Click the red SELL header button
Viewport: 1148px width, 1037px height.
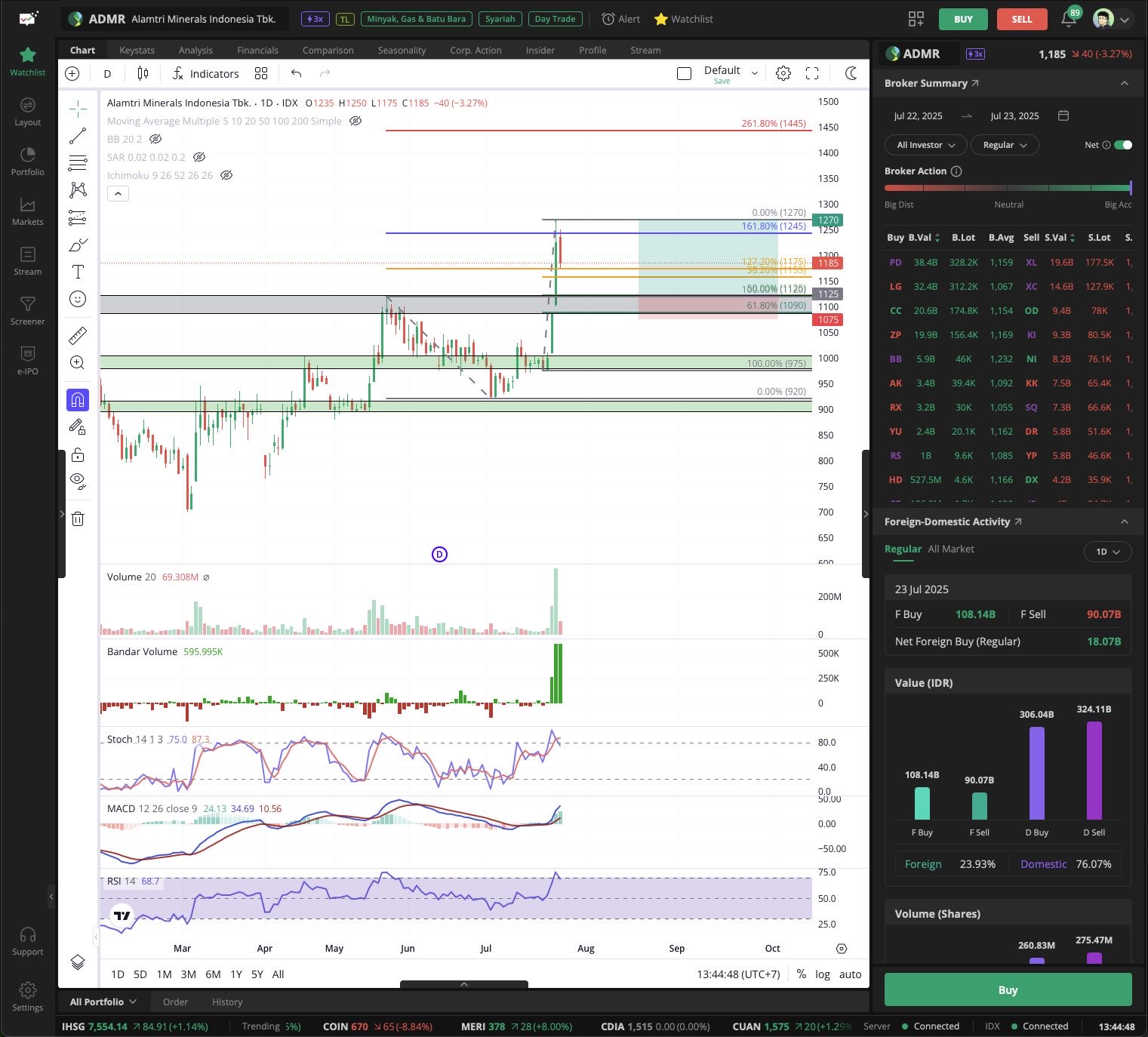point(1022,19)
